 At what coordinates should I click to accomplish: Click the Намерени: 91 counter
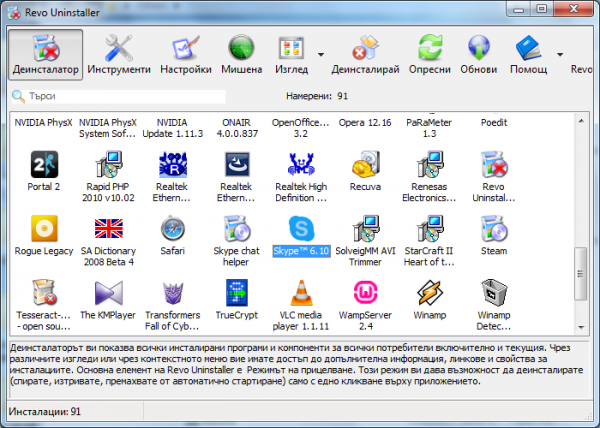(317, 96)
